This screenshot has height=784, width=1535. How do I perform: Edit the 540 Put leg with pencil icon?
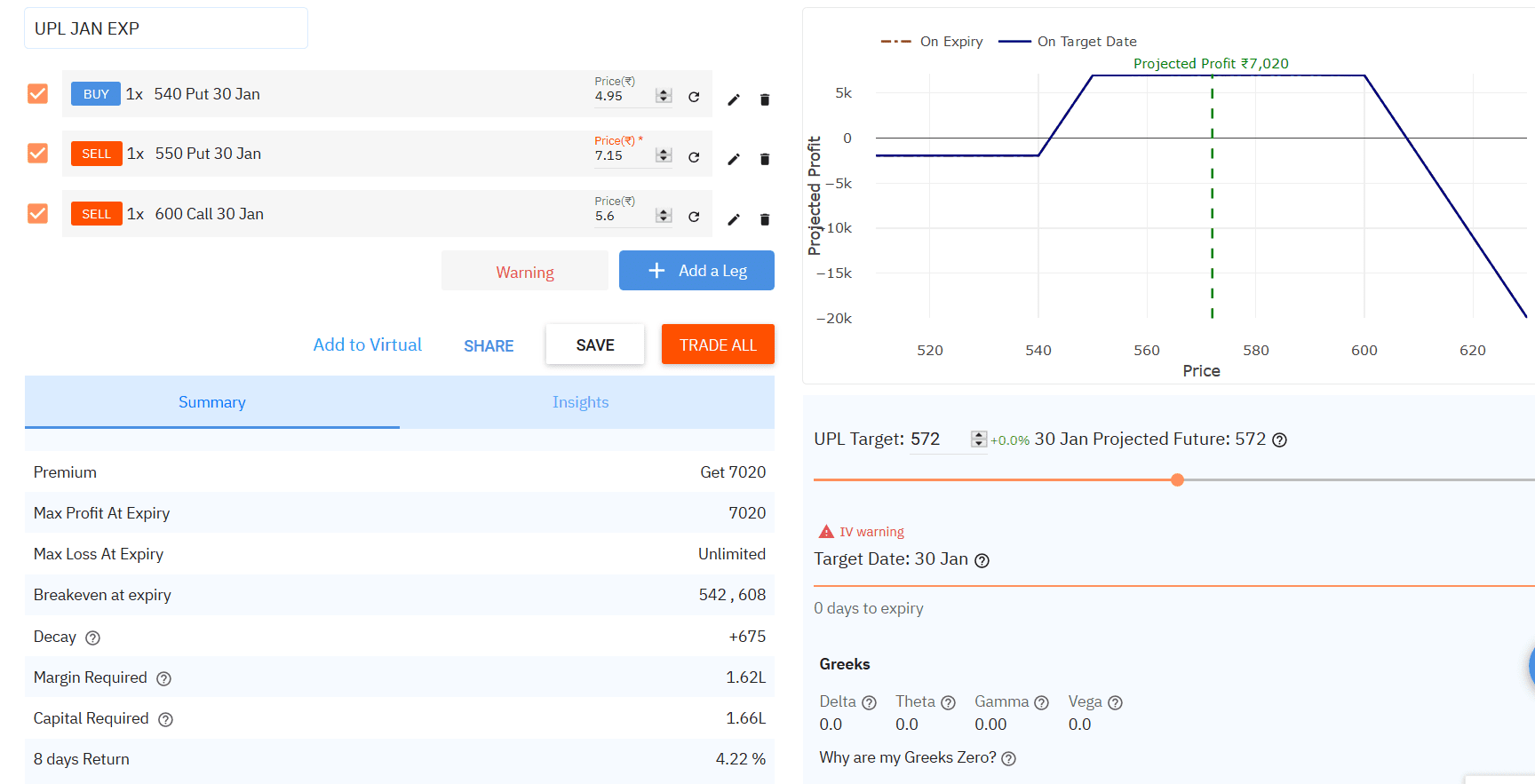[x=734, y=99]
